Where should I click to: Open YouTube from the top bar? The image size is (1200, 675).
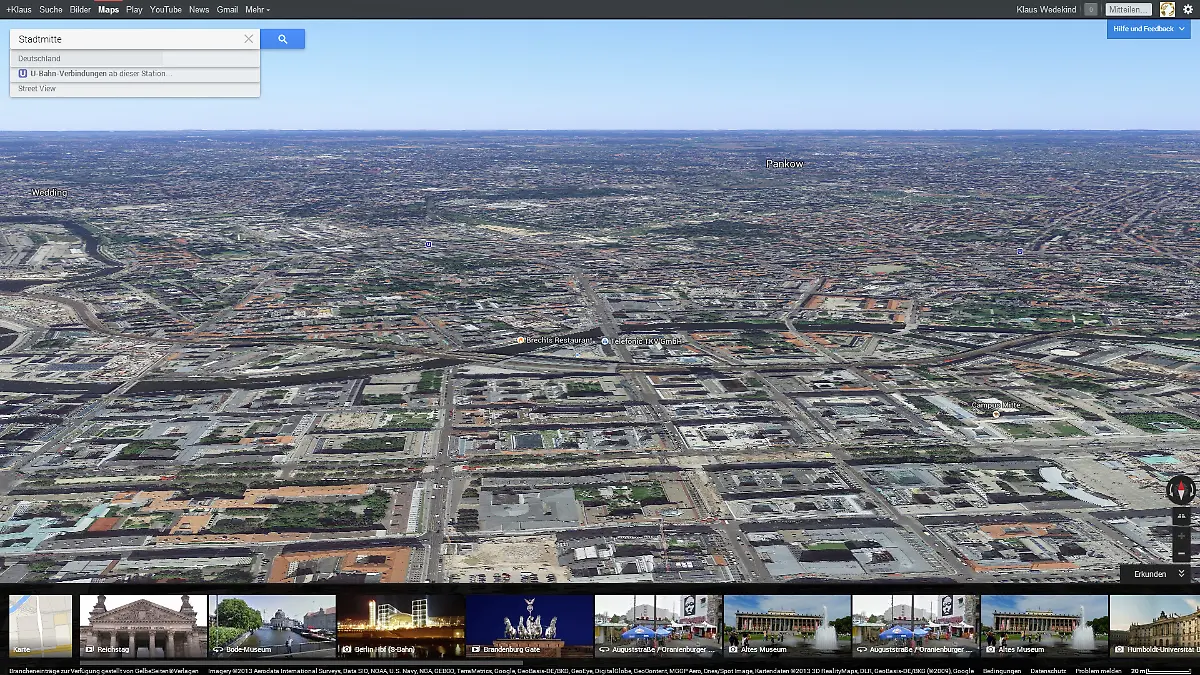coord(166,9)
